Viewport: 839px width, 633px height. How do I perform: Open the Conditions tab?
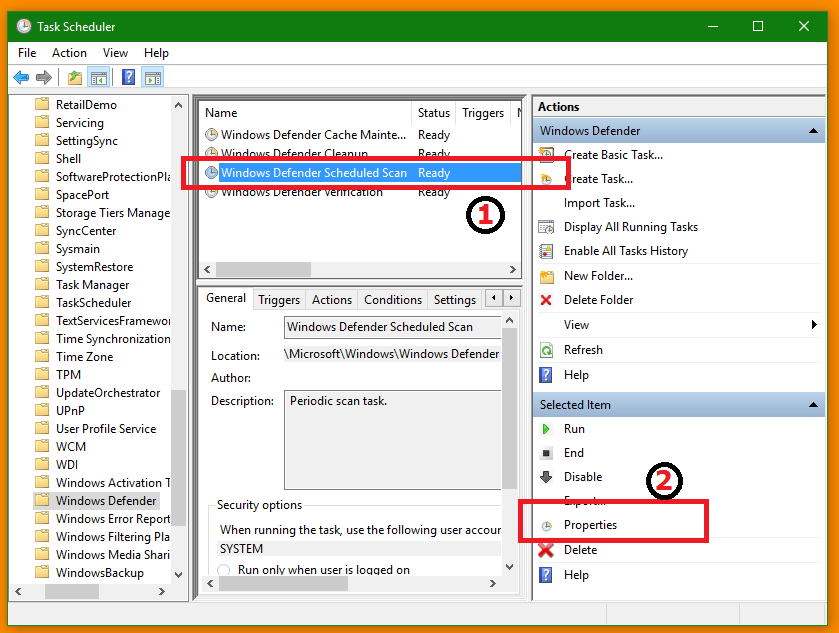(x=392, y=299)
